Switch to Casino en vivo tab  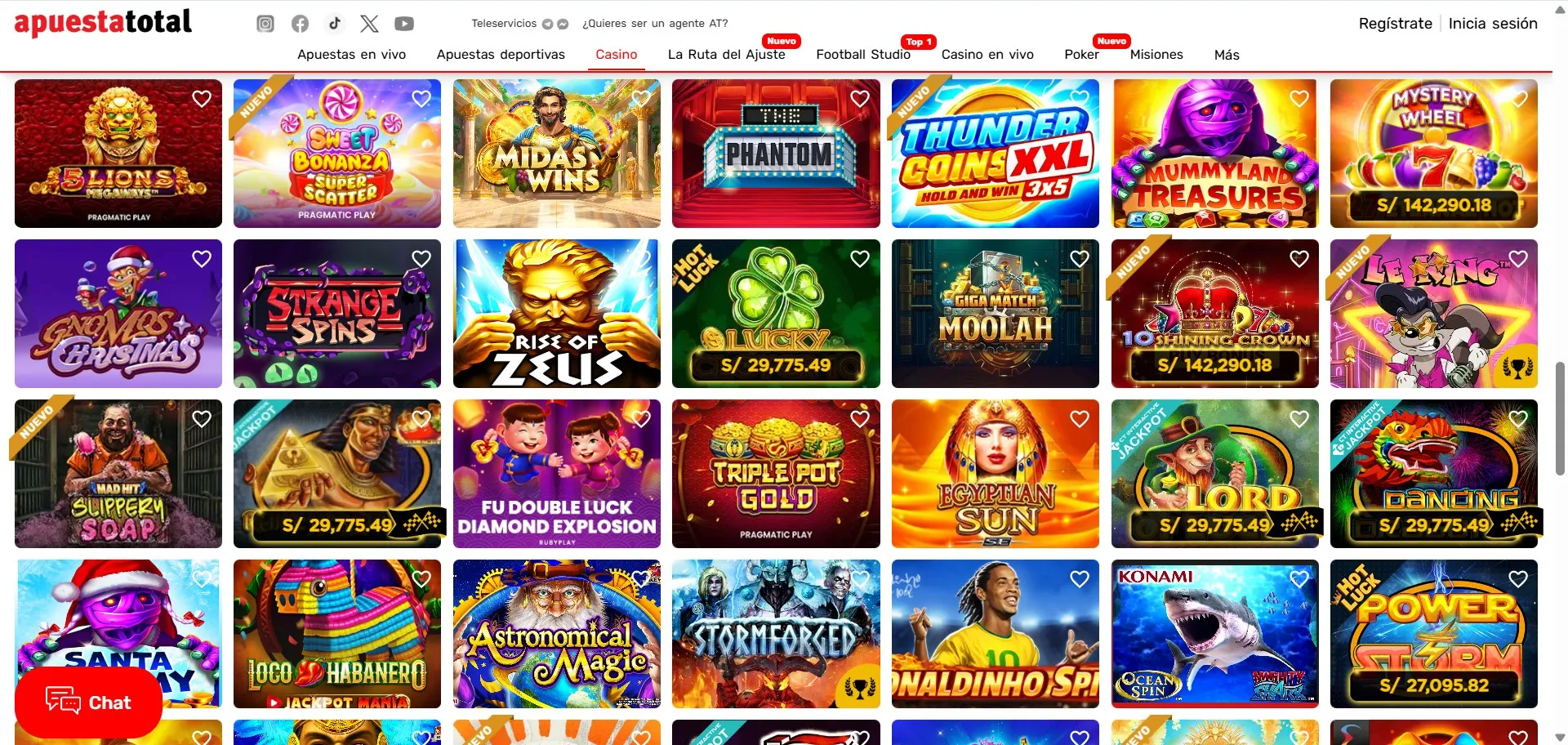(987, 54)
